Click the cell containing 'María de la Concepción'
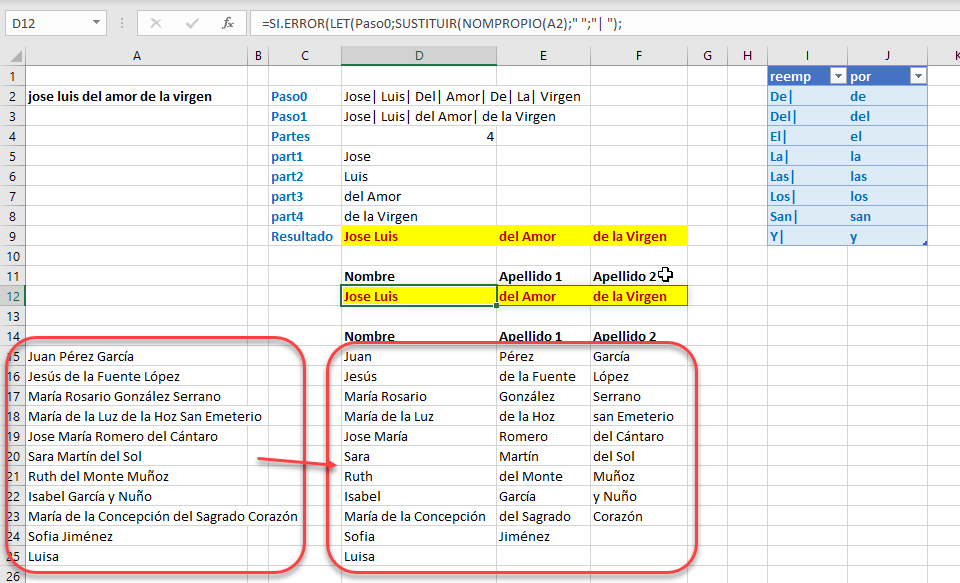Screen dimensions: 960x583 coord(420,516)
